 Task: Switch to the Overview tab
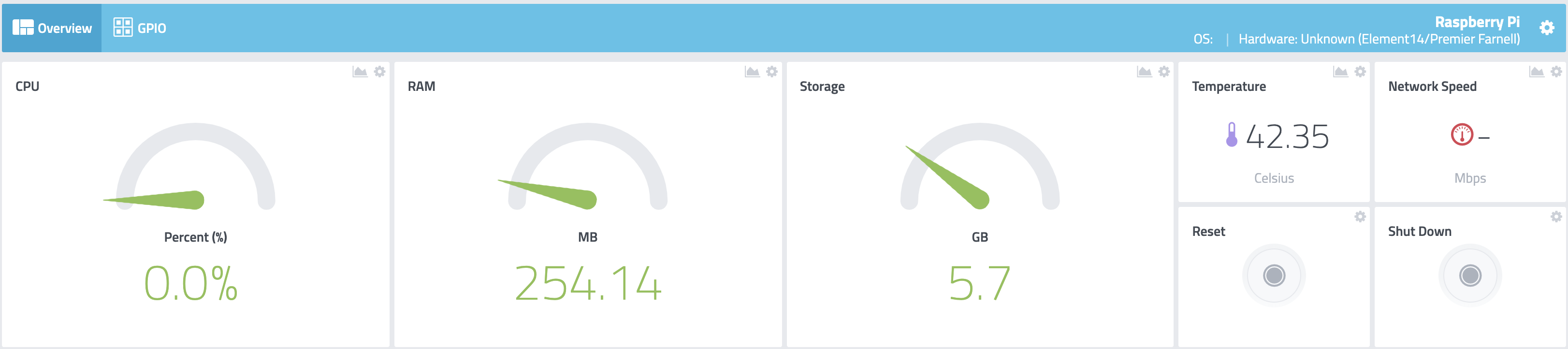pos(52,28)
